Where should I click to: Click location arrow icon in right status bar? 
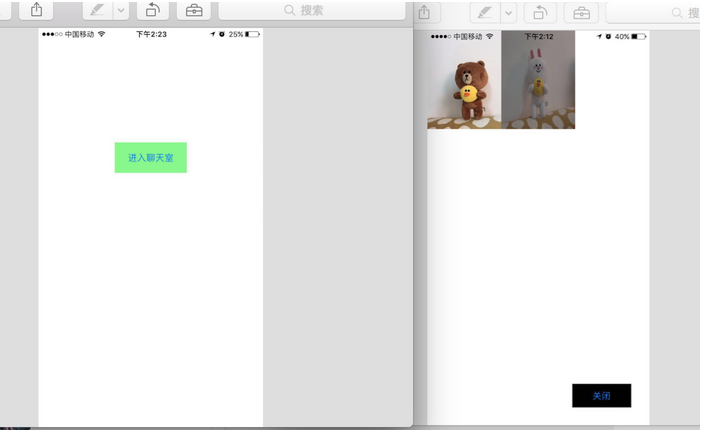pyautogui.click(x=599, y=36)
